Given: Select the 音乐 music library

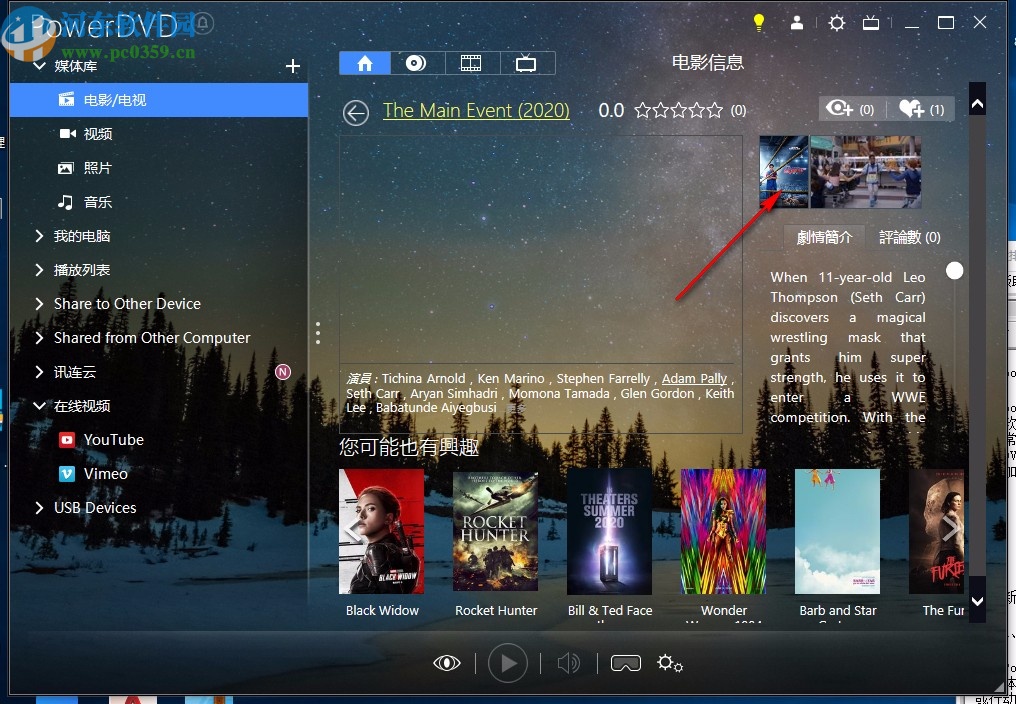Looking at the screenshot, I should (x=97, y=201).
